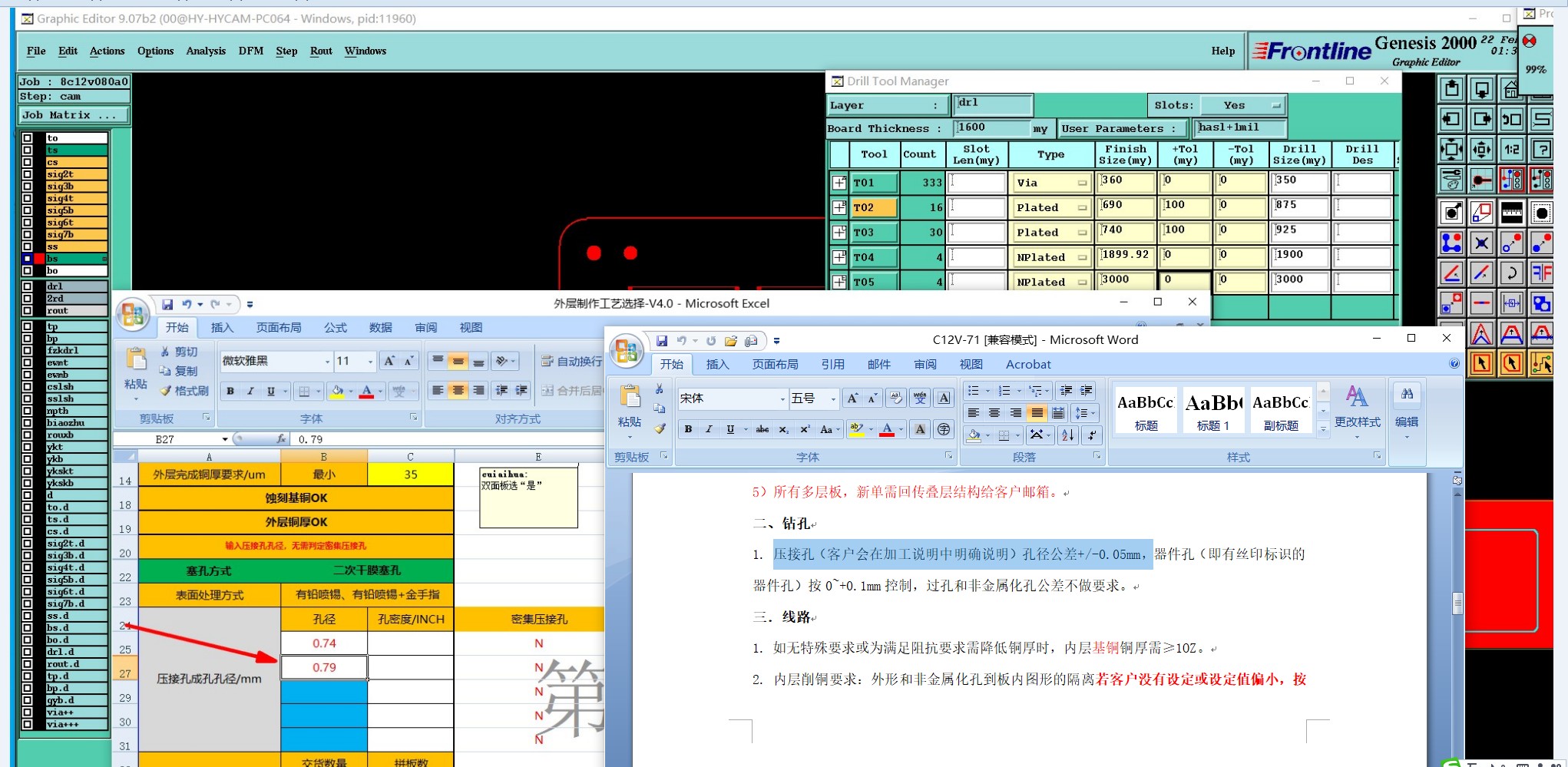Click the Genesis 1:2 zoom icon
Screen dimensions: 1568x767
pos(1511,150)
